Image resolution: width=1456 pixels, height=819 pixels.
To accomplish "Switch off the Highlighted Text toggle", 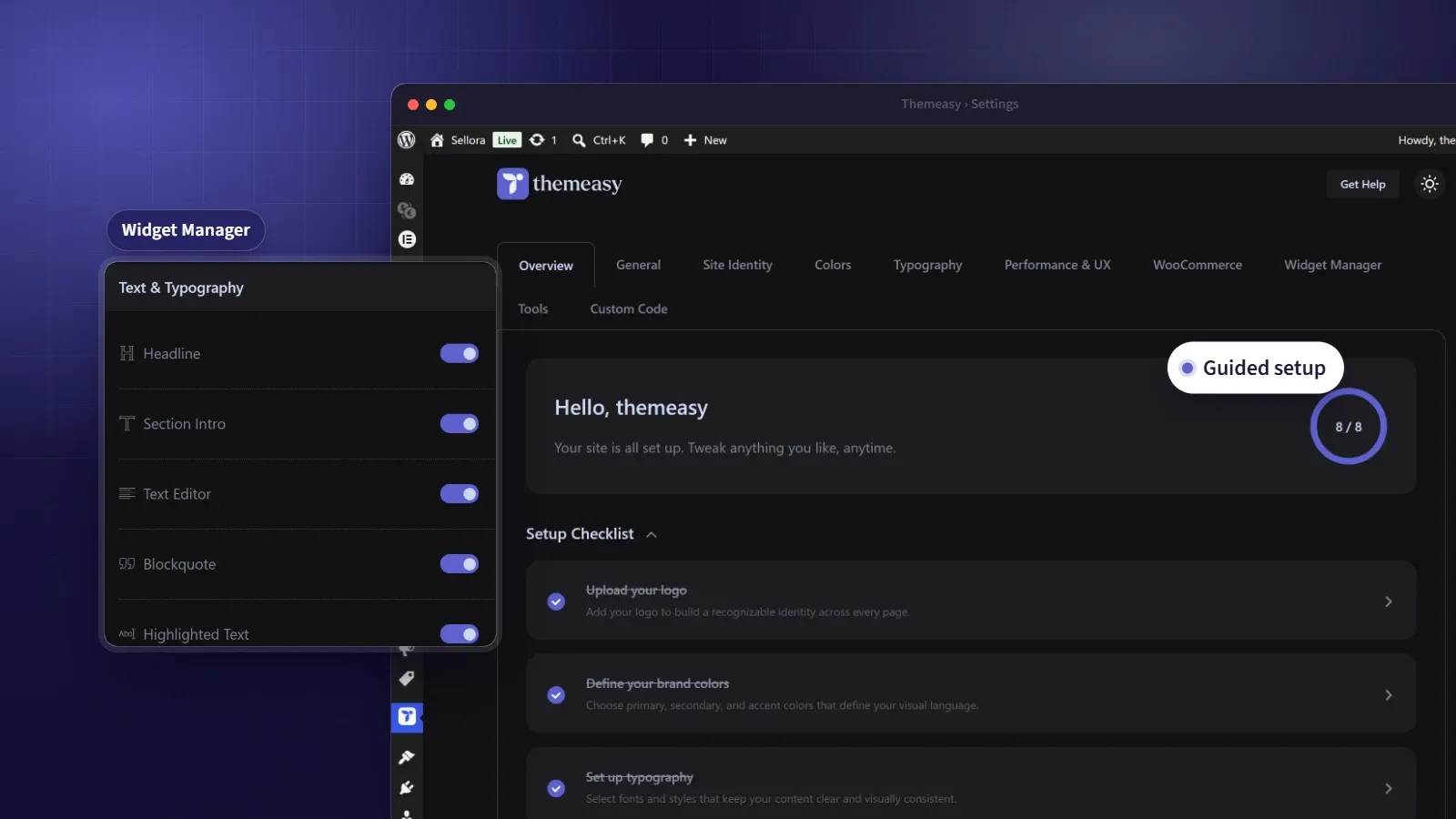I will 460,633.
